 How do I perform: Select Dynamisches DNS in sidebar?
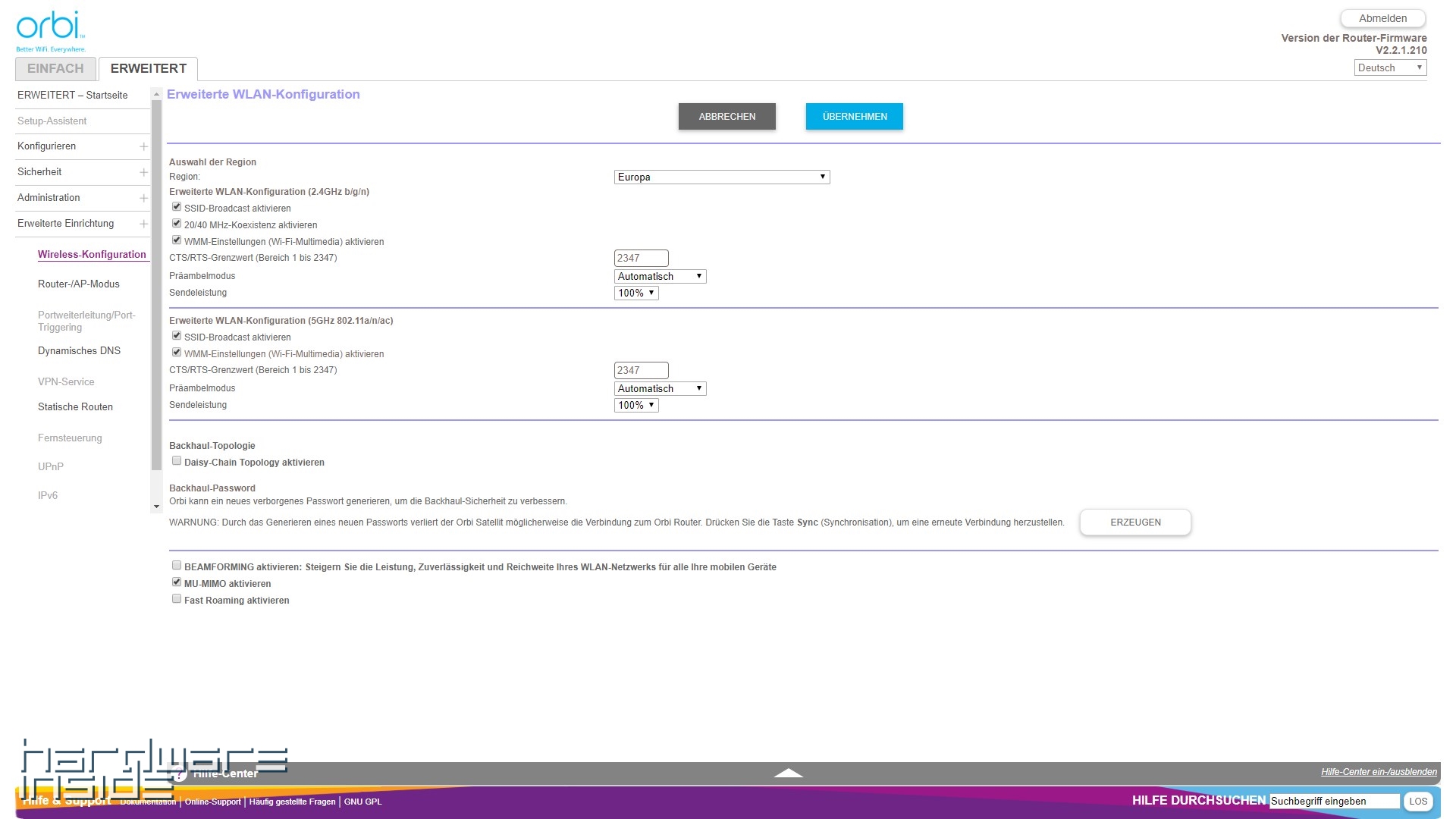(x=79, y=350)
